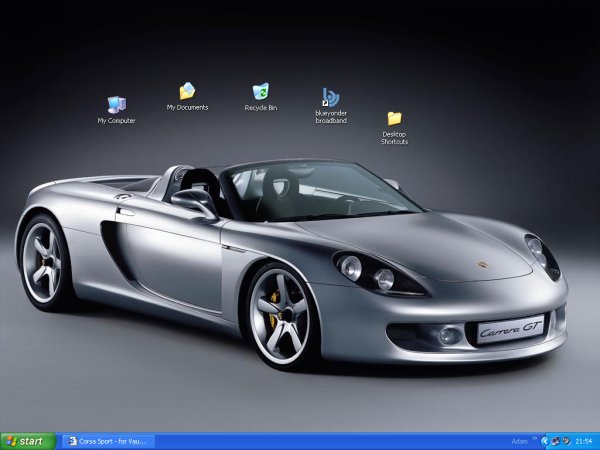Click the blueyonder broadband text label

pyautogui.click(x=331, y=117)
